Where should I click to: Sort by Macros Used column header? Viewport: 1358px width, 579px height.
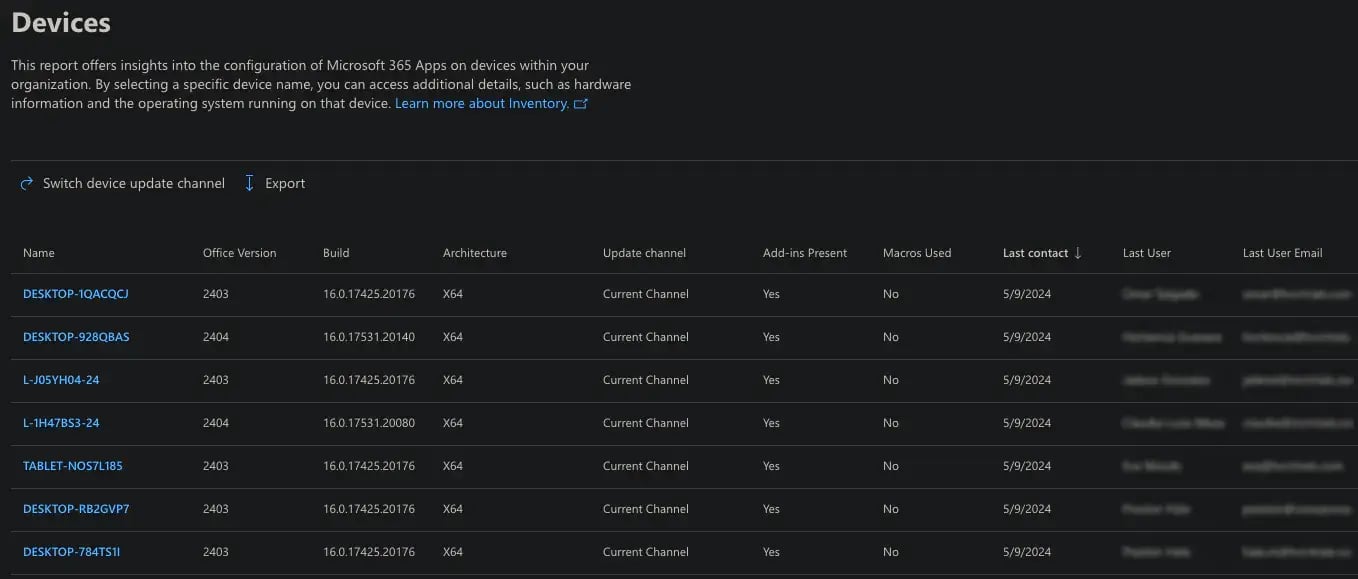(x=916, y=253)
